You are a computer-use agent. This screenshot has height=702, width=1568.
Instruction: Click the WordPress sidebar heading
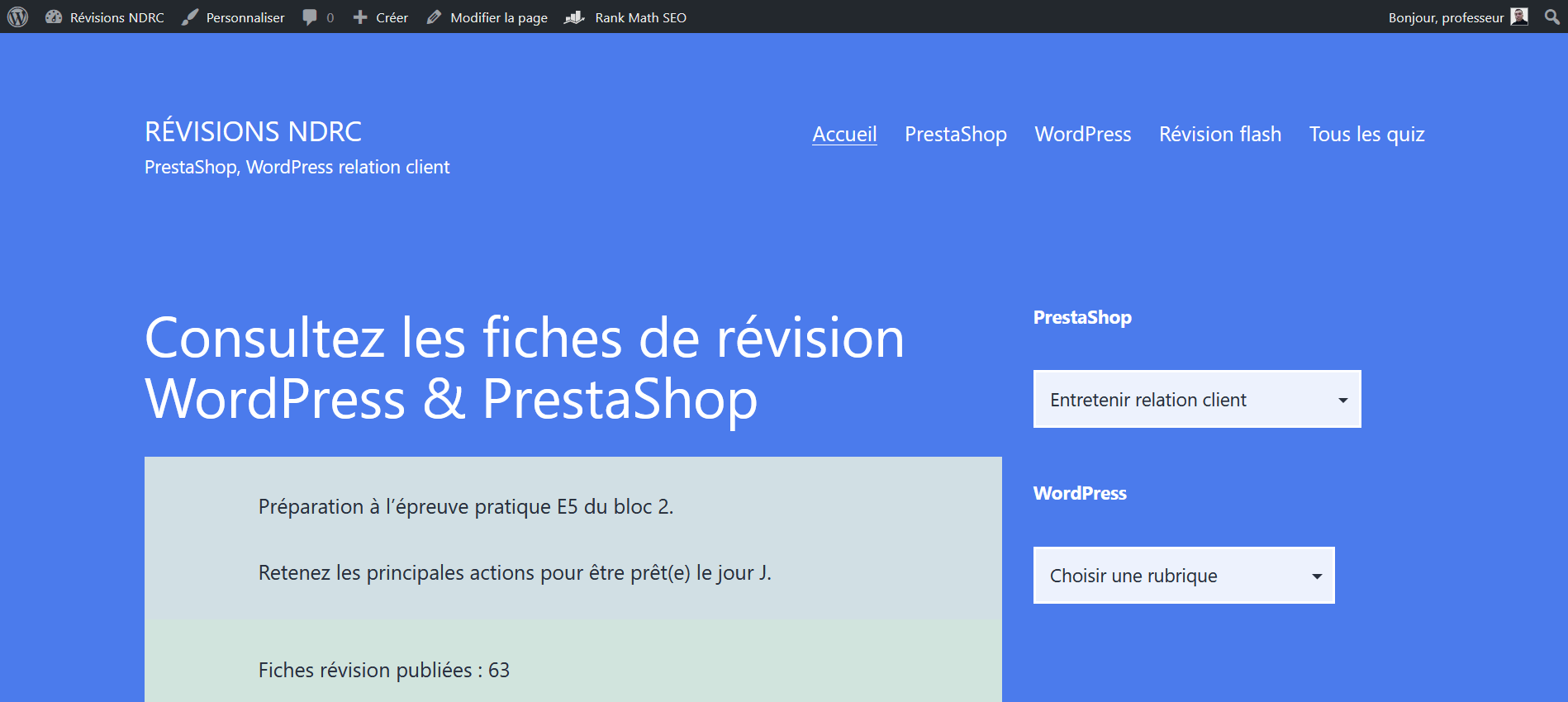pyautogui.click(x=1080, y=493)
